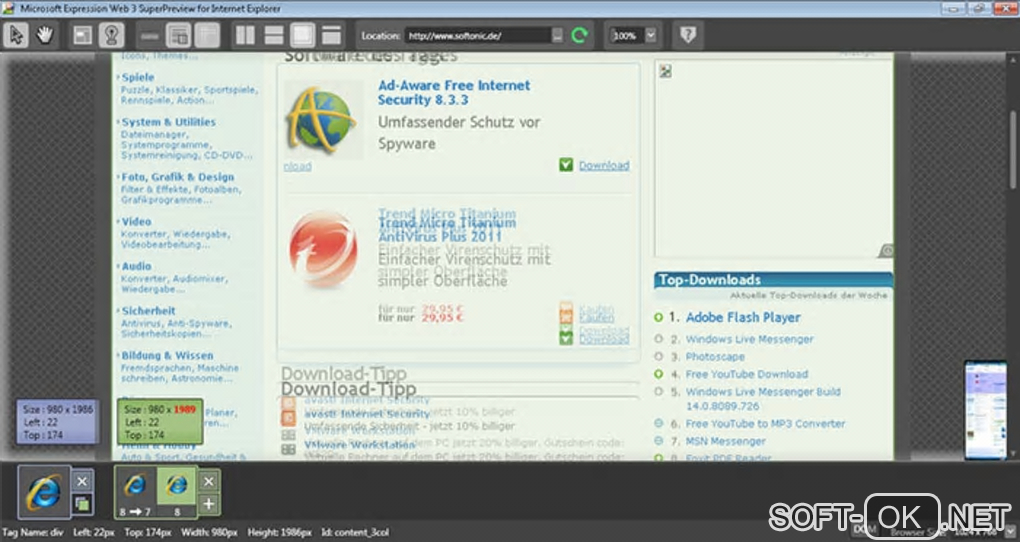This screenshot has height=542, width=1020.
Task: Select the Selection Mode pointer tool
Action: (x=16, y=34)
